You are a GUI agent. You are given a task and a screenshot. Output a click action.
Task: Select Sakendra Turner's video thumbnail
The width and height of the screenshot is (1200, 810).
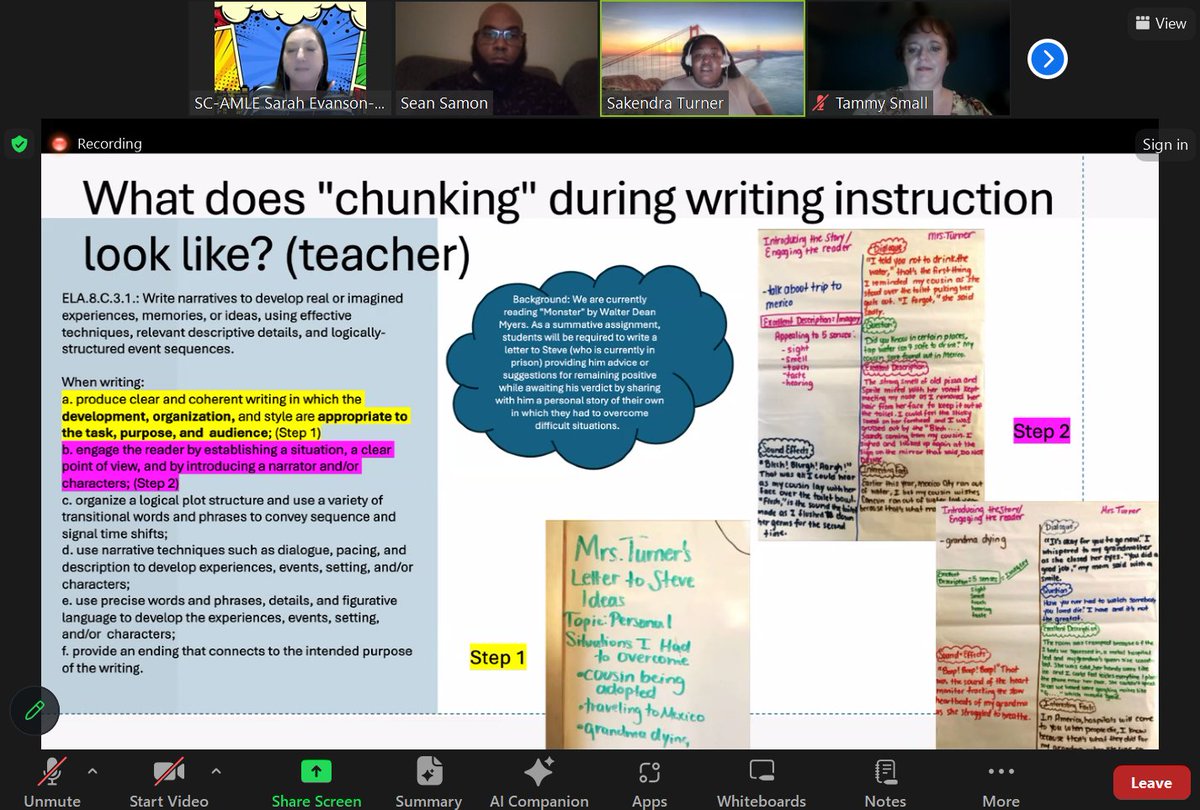click(702, 58)
